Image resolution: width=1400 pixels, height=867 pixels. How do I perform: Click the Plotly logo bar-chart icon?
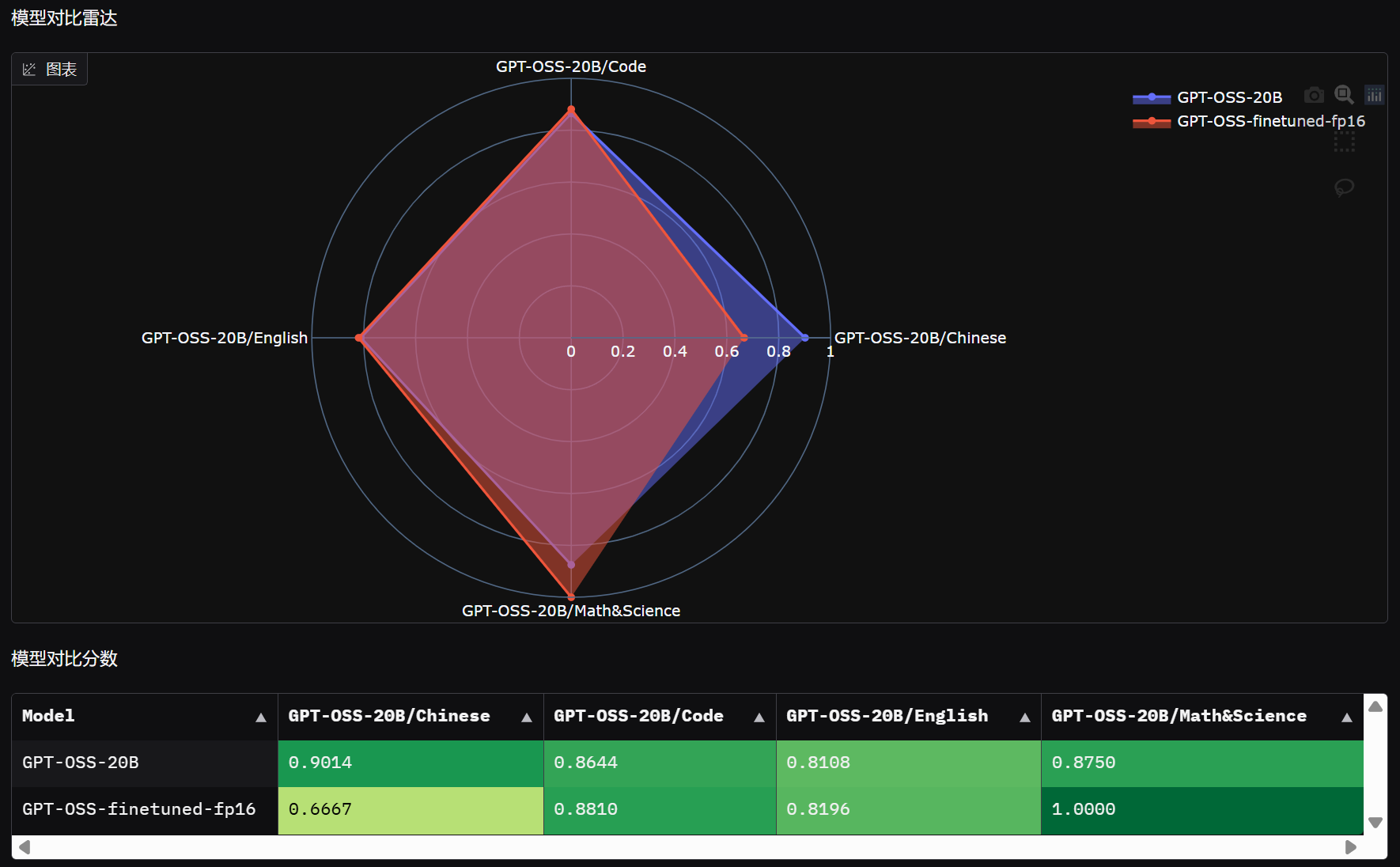coord(1375,95)
